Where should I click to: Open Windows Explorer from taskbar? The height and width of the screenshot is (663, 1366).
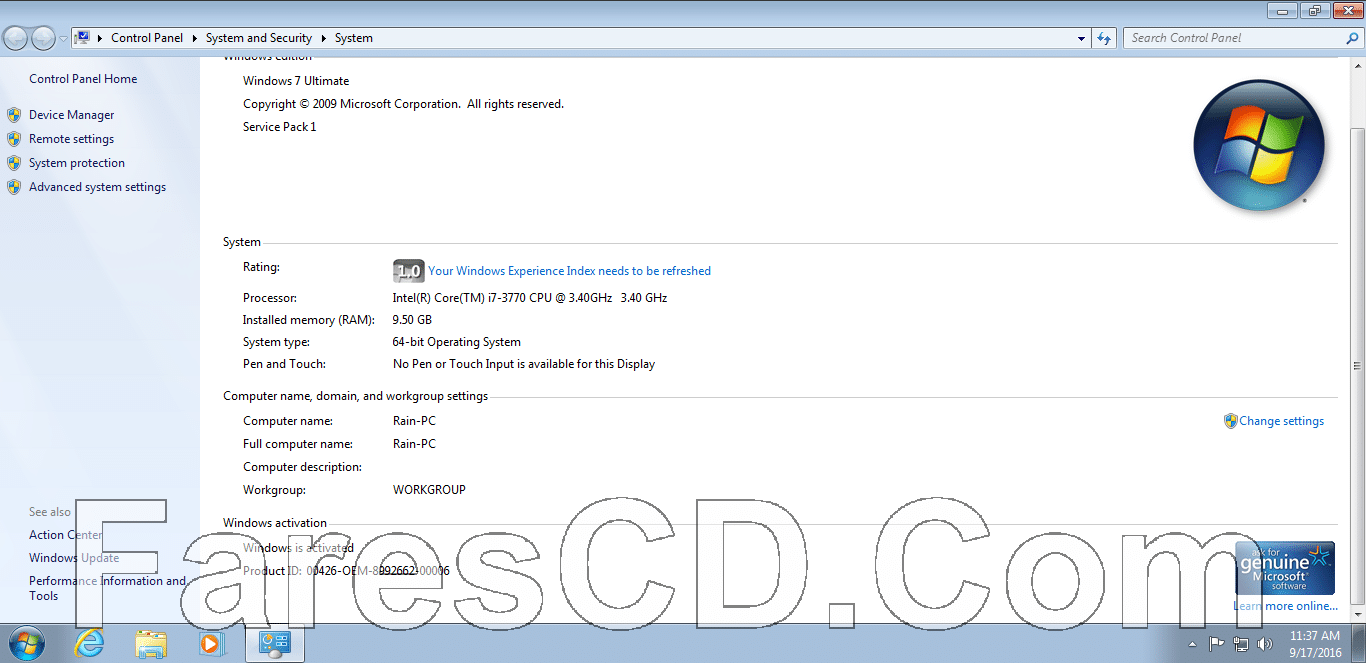(x=151, y=643)
